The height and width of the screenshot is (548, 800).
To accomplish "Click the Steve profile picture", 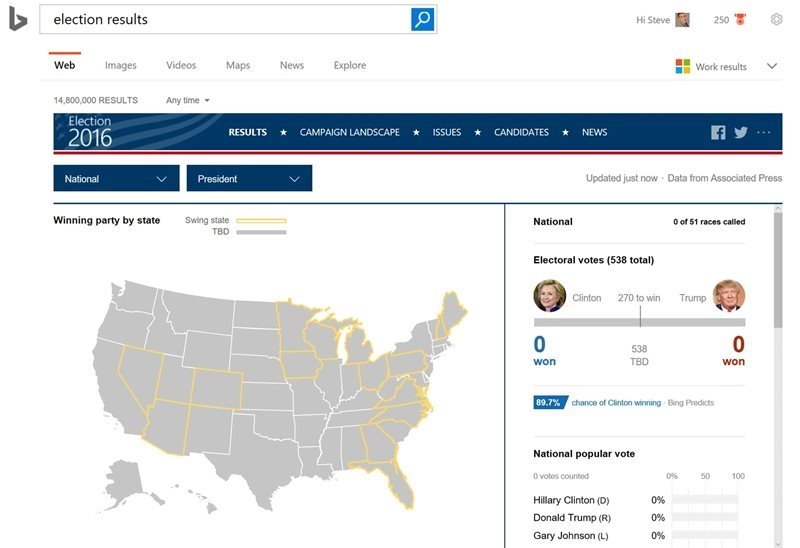I will pyautogui.click(x=683, y=19).
